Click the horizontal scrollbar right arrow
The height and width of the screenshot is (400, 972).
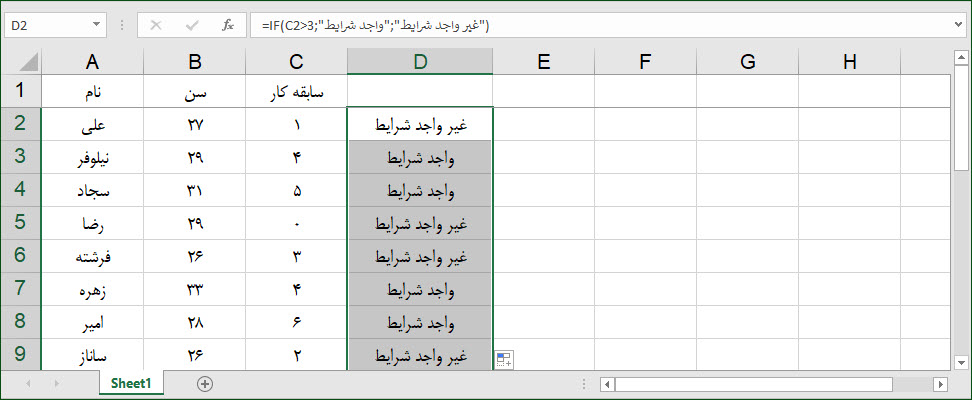(942, 384)
